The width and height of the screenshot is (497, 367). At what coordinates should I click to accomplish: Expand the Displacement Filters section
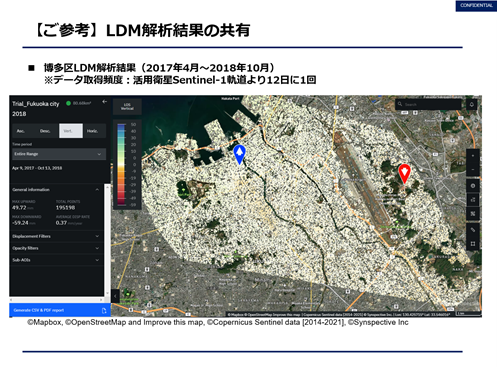(56, 236)
